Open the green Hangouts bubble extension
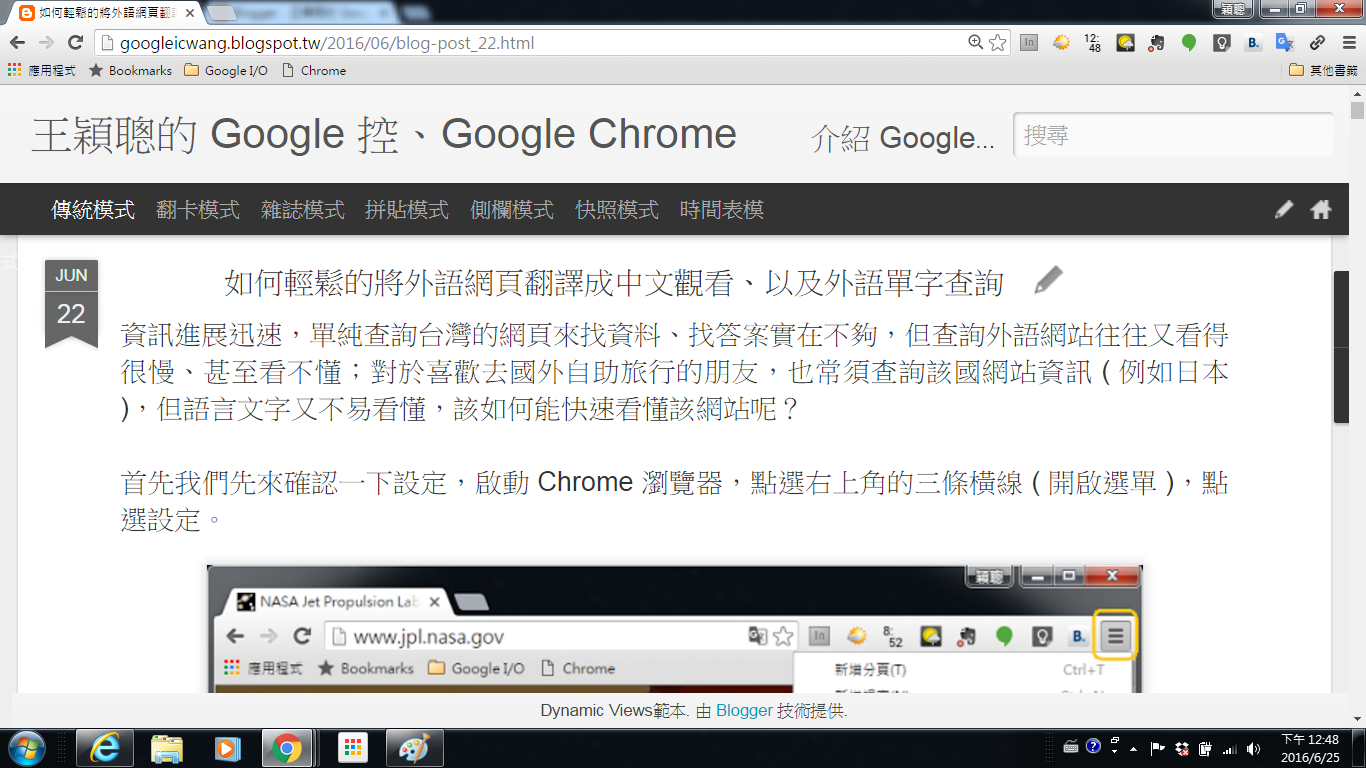Viewport: 1366px width, 768px height. click(1189, 43)
